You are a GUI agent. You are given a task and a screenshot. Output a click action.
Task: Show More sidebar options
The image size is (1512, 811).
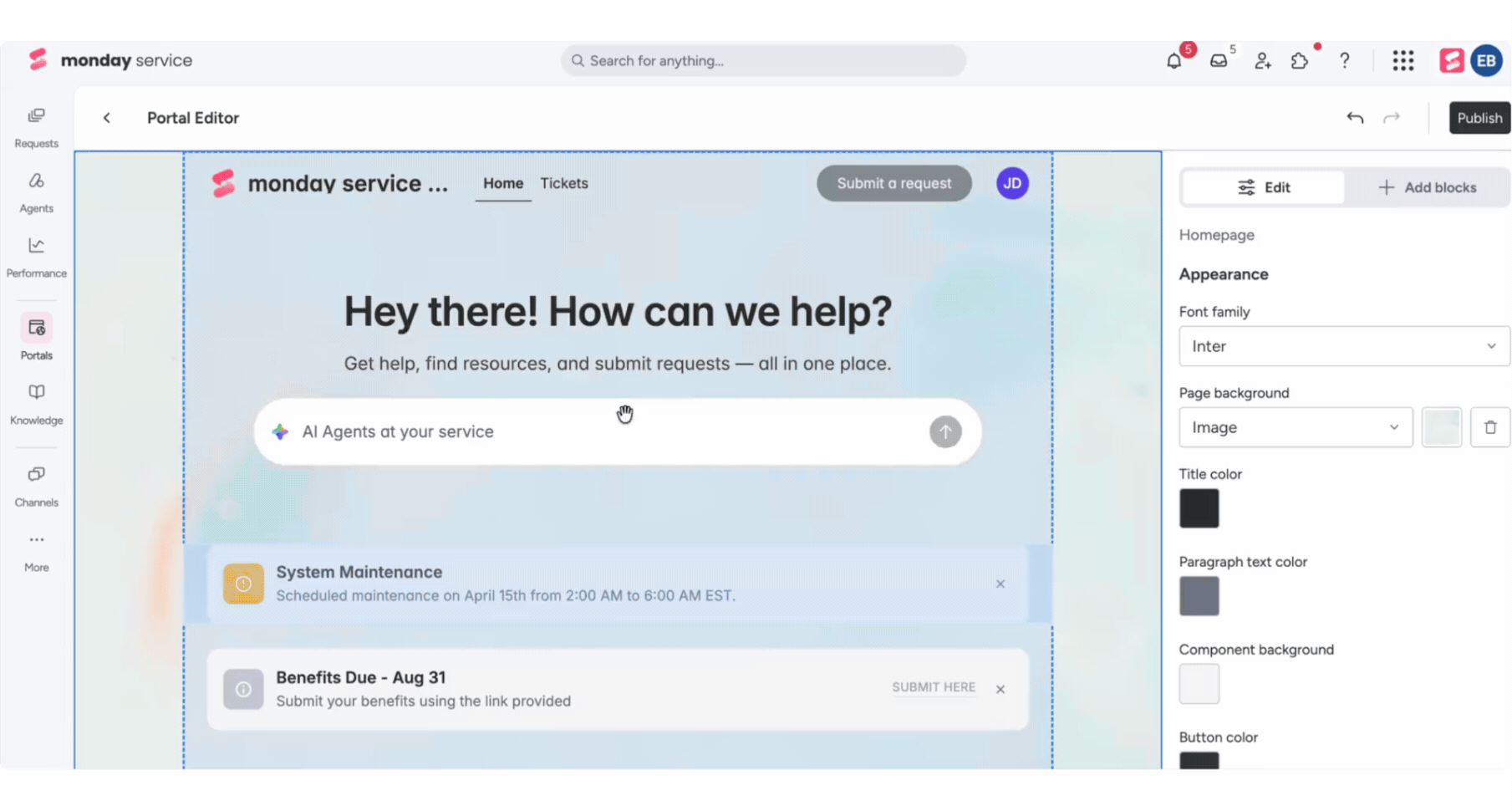coord(37,552)
